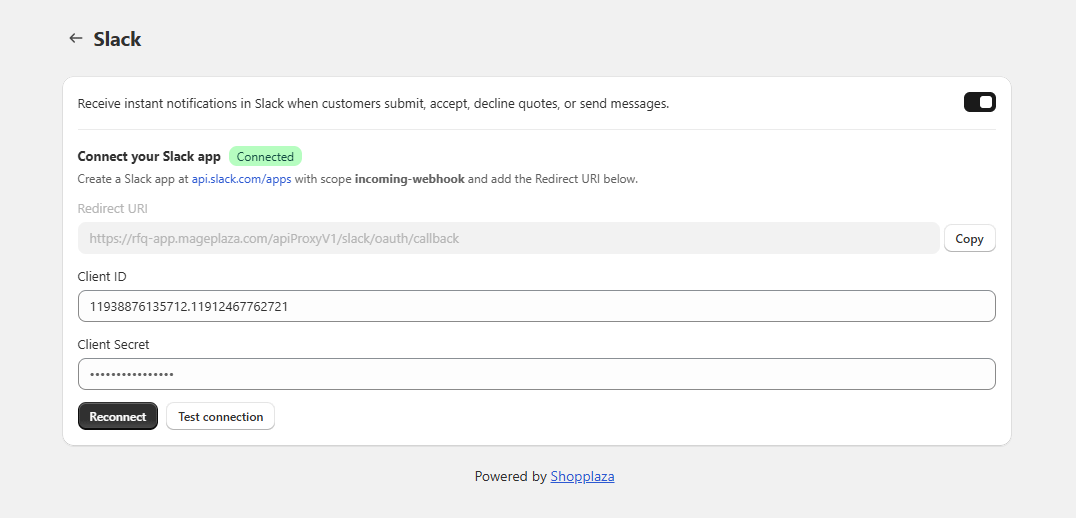The image size is (1076, 518).
Task: Click the 'Client ID' label
Action: pos(102,276)
